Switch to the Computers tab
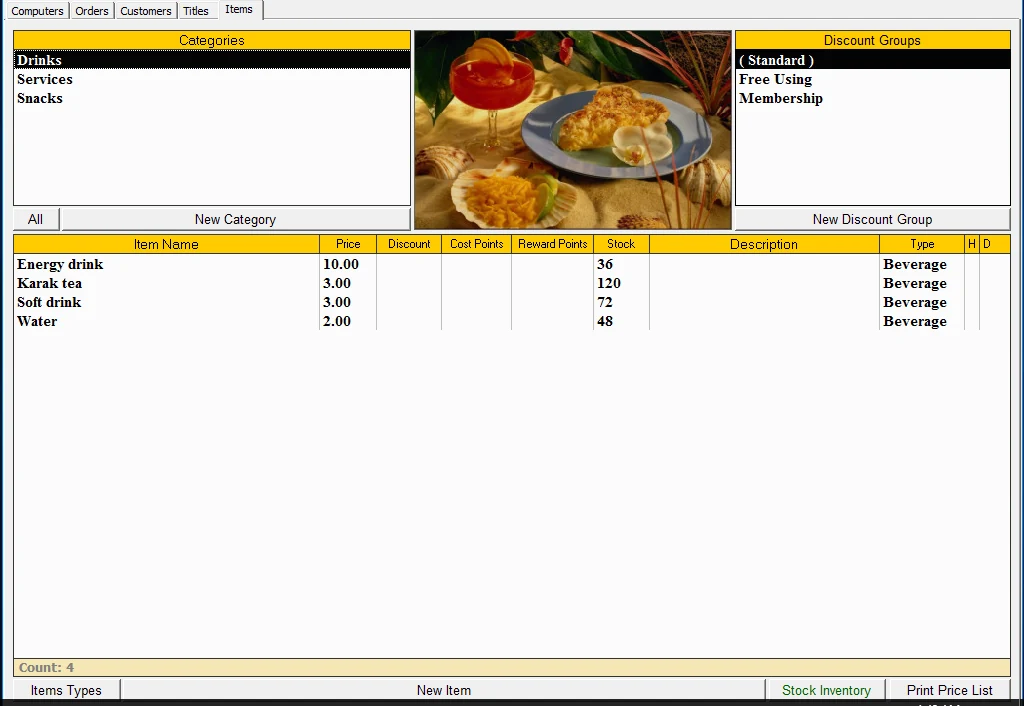1024x706 pixels. tap(37, 10)
